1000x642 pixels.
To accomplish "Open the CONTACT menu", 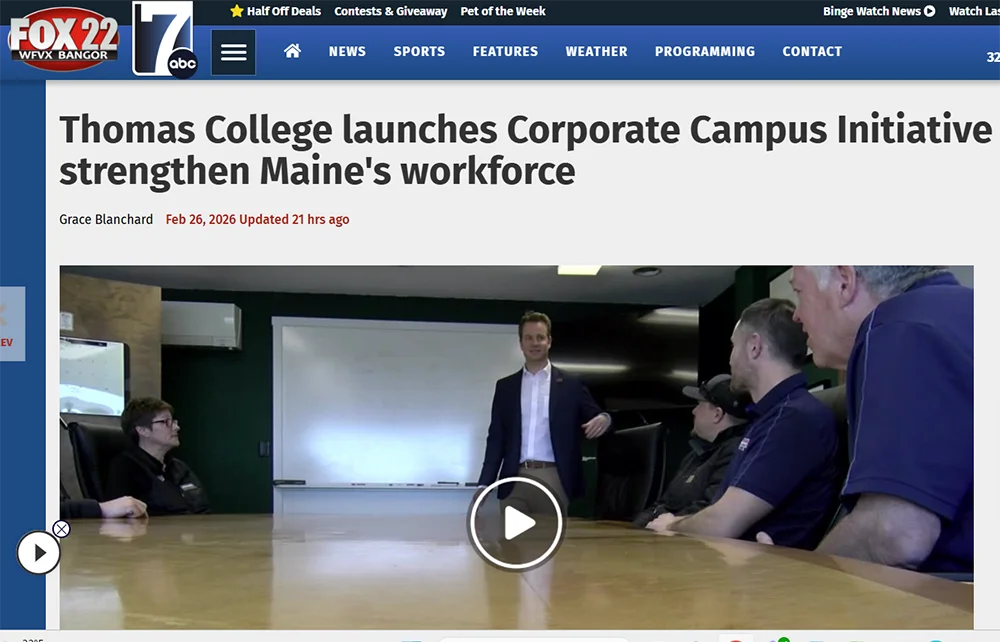I will point(812,52).
